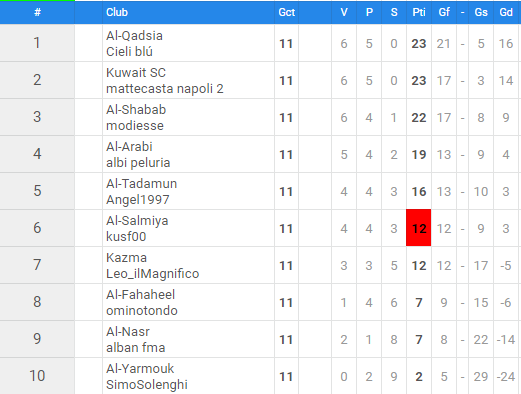Select the Gct column header

[287, 12]
